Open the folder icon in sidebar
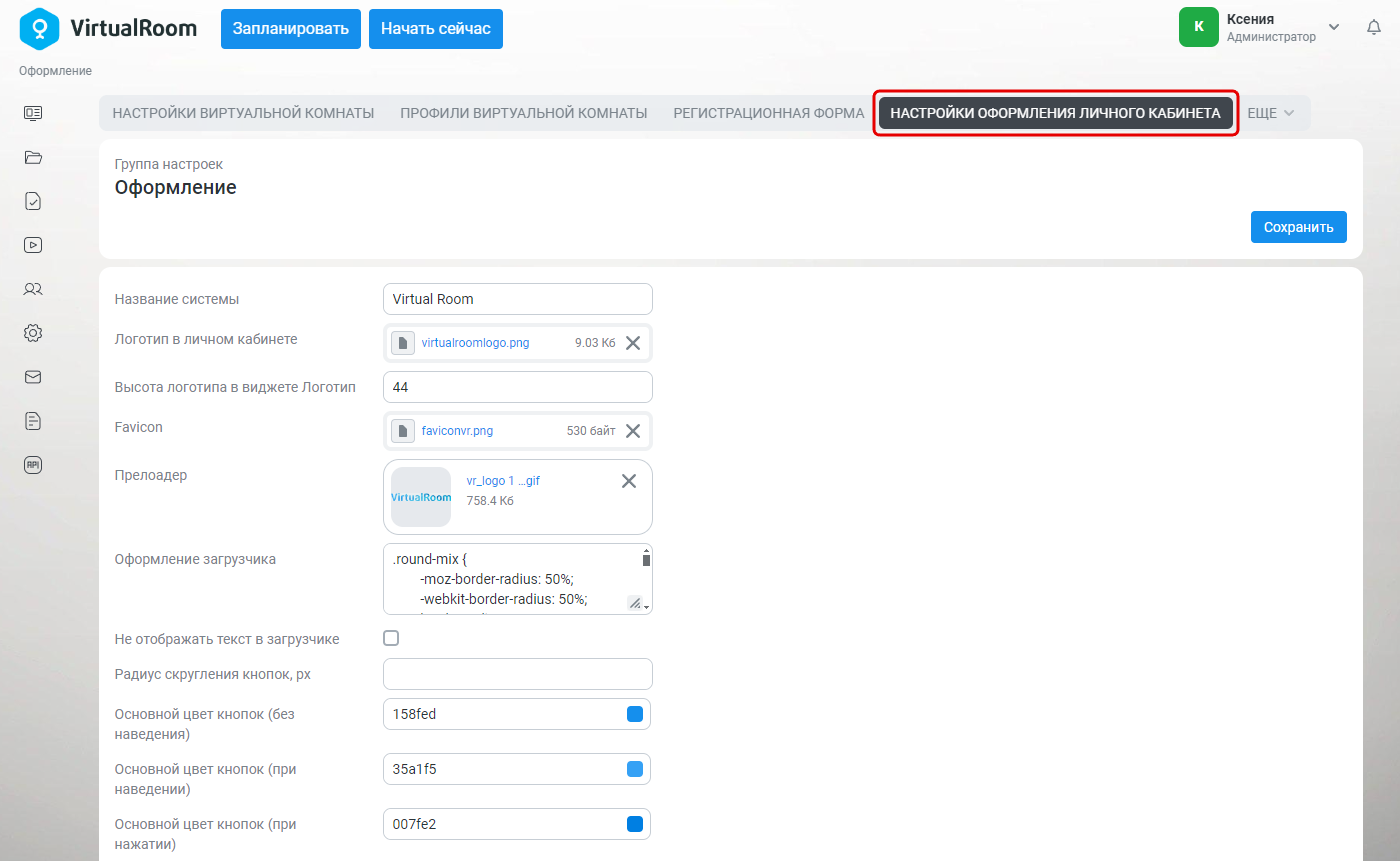Image resolution: width=1400 pixels, height=861 pixels. tap(33, 157)
